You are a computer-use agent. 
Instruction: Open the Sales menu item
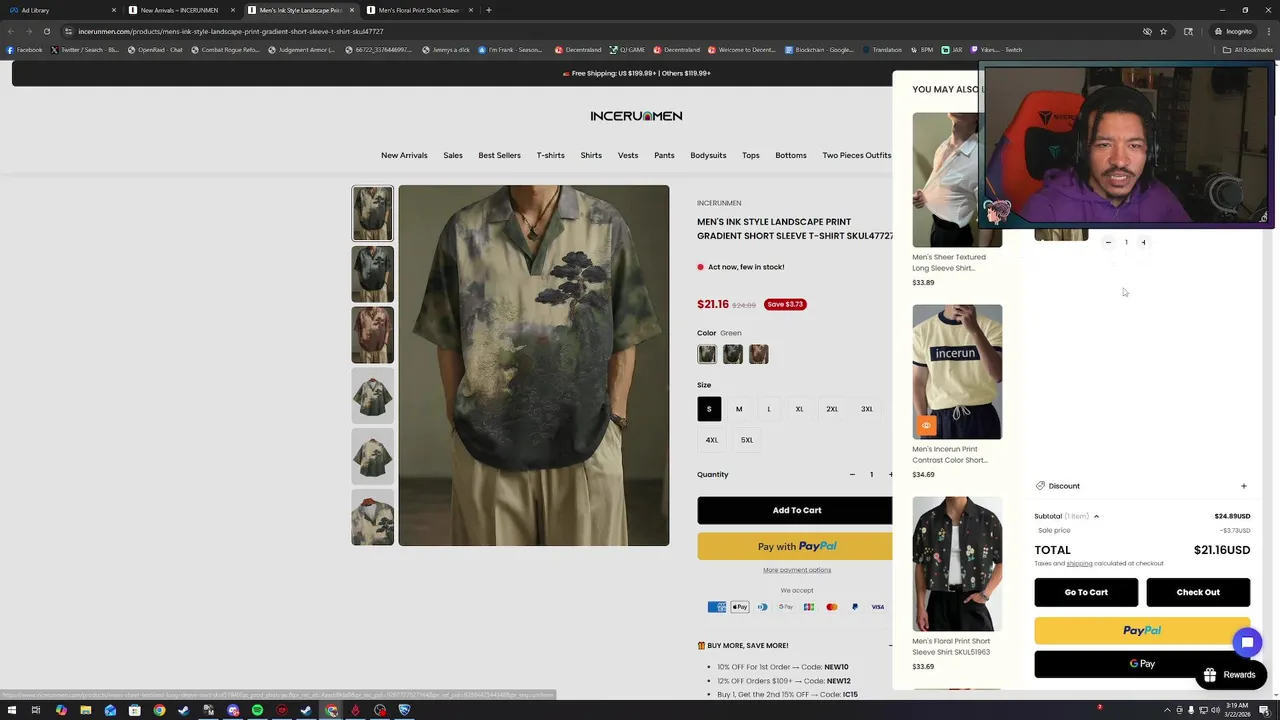(453, 155)
